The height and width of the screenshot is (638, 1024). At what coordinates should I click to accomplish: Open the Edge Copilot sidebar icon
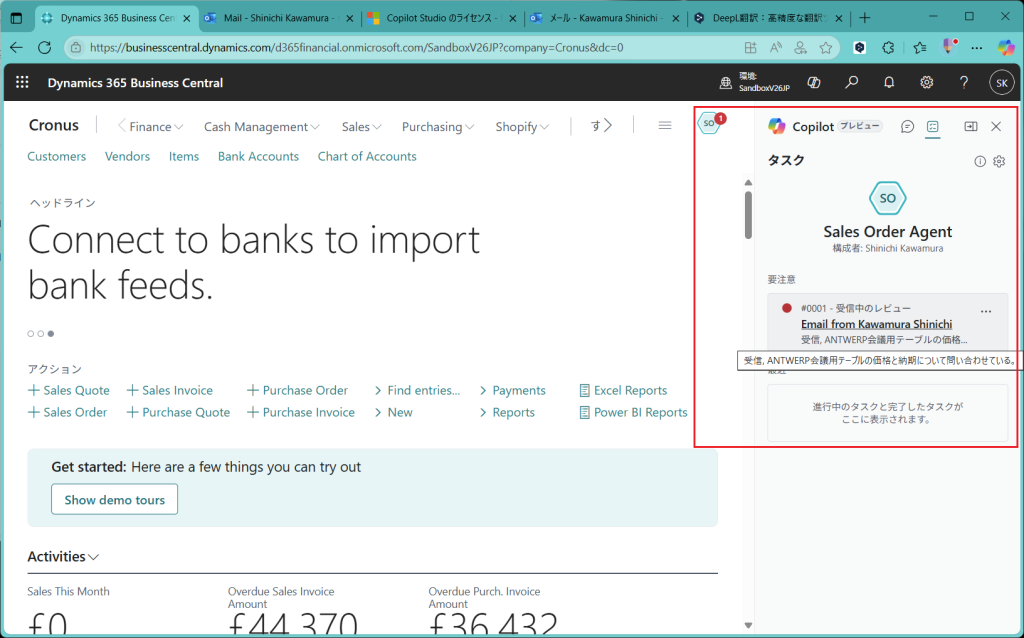(1006, 48)
